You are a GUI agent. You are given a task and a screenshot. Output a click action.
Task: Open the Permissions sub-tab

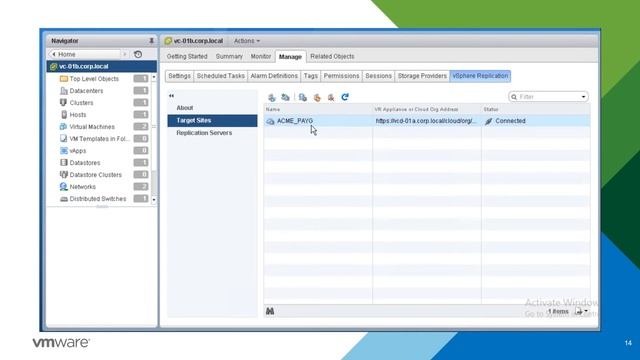click(341, 76)
